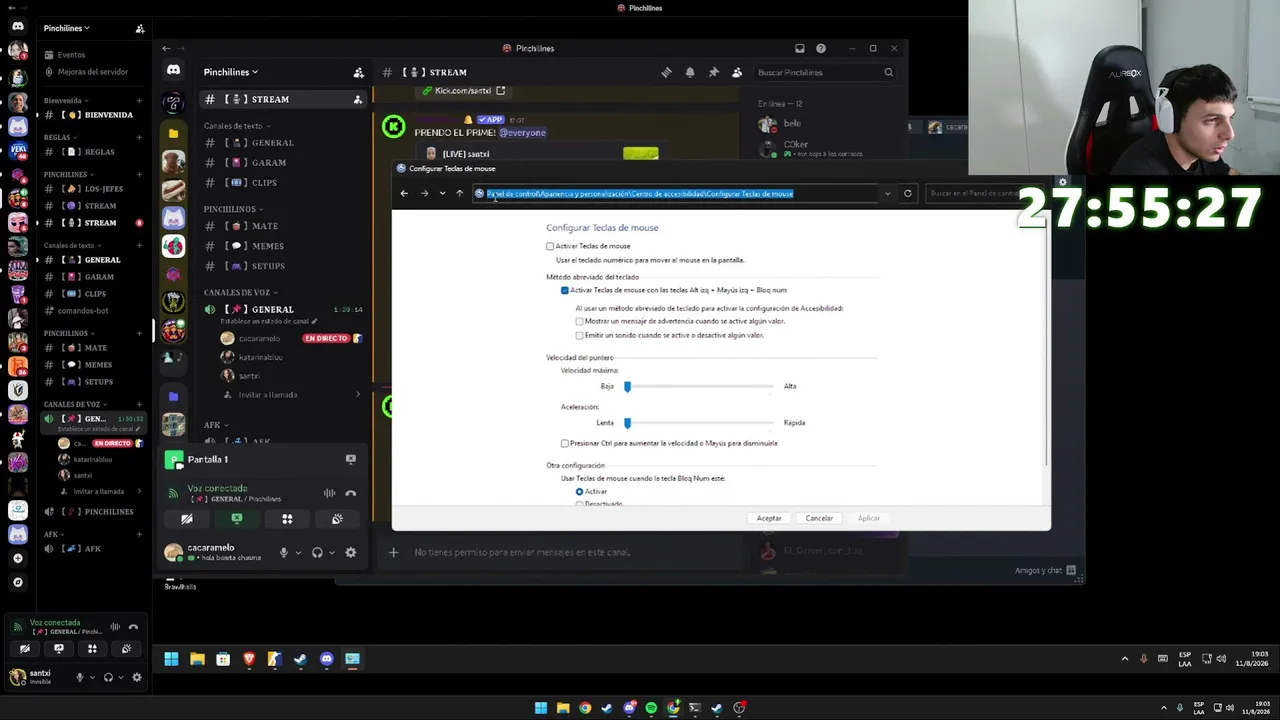Viewport: 1280px width, 720px height.
Task: Click the highlighted Control Panel address path
Action: pyautogui.click(x=640, y=194)
